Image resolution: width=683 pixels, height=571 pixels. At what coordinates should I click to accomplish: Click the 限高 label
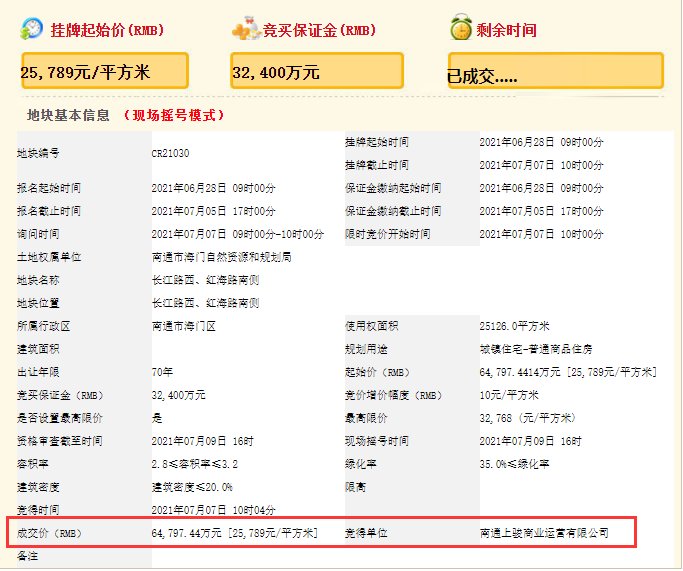click(x=355, y=487)
